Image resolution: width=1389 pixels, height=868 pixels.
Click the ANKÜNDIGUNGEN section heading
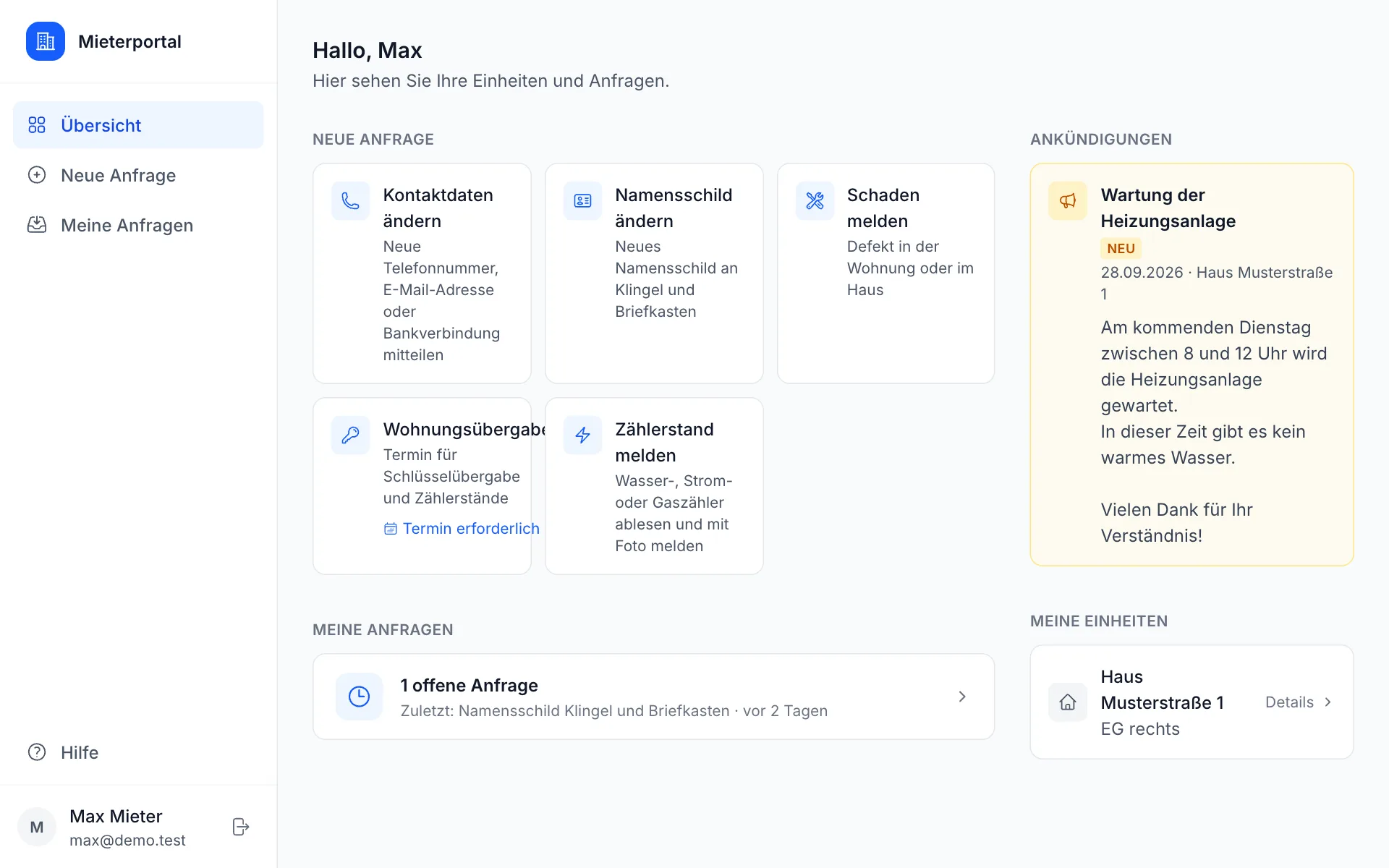[x=1101, y=139]
